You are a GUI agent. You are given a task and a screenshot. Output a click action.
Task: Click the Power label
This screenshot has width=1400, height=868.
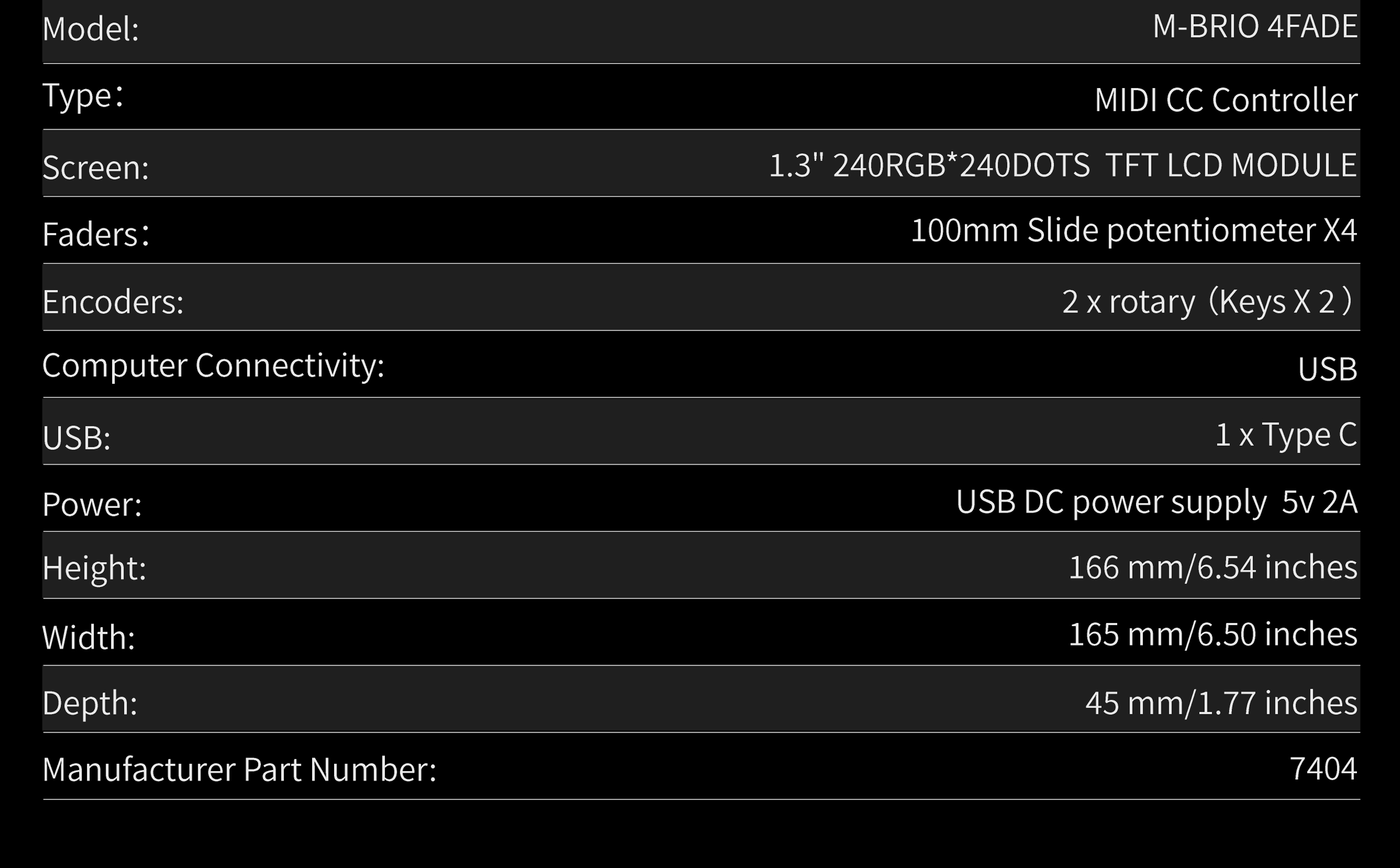coord(92,505)
